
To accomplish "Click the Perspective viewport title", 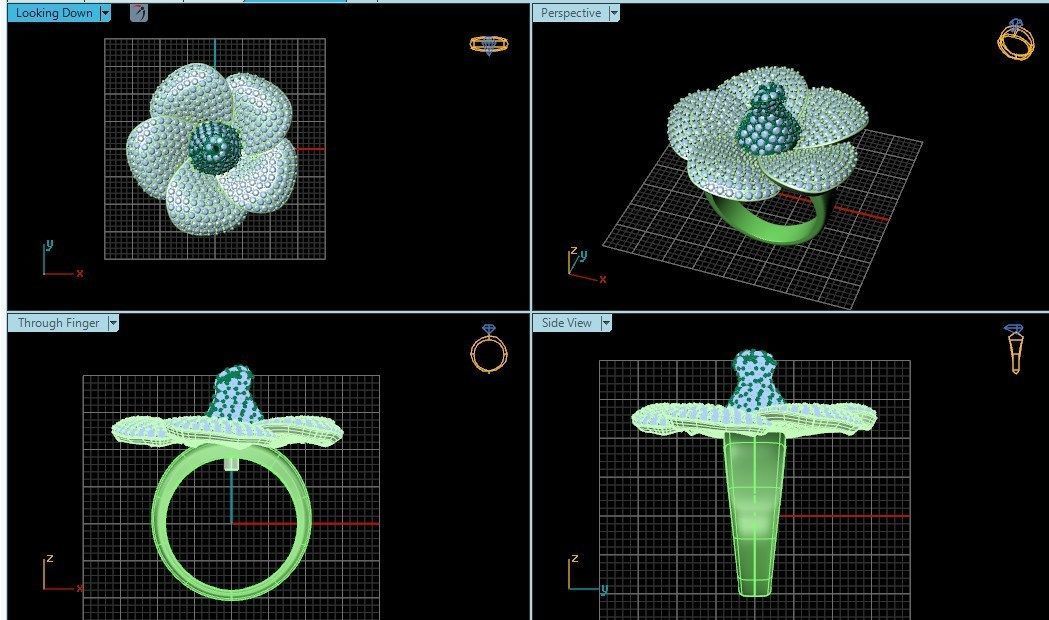I will 571,13.
